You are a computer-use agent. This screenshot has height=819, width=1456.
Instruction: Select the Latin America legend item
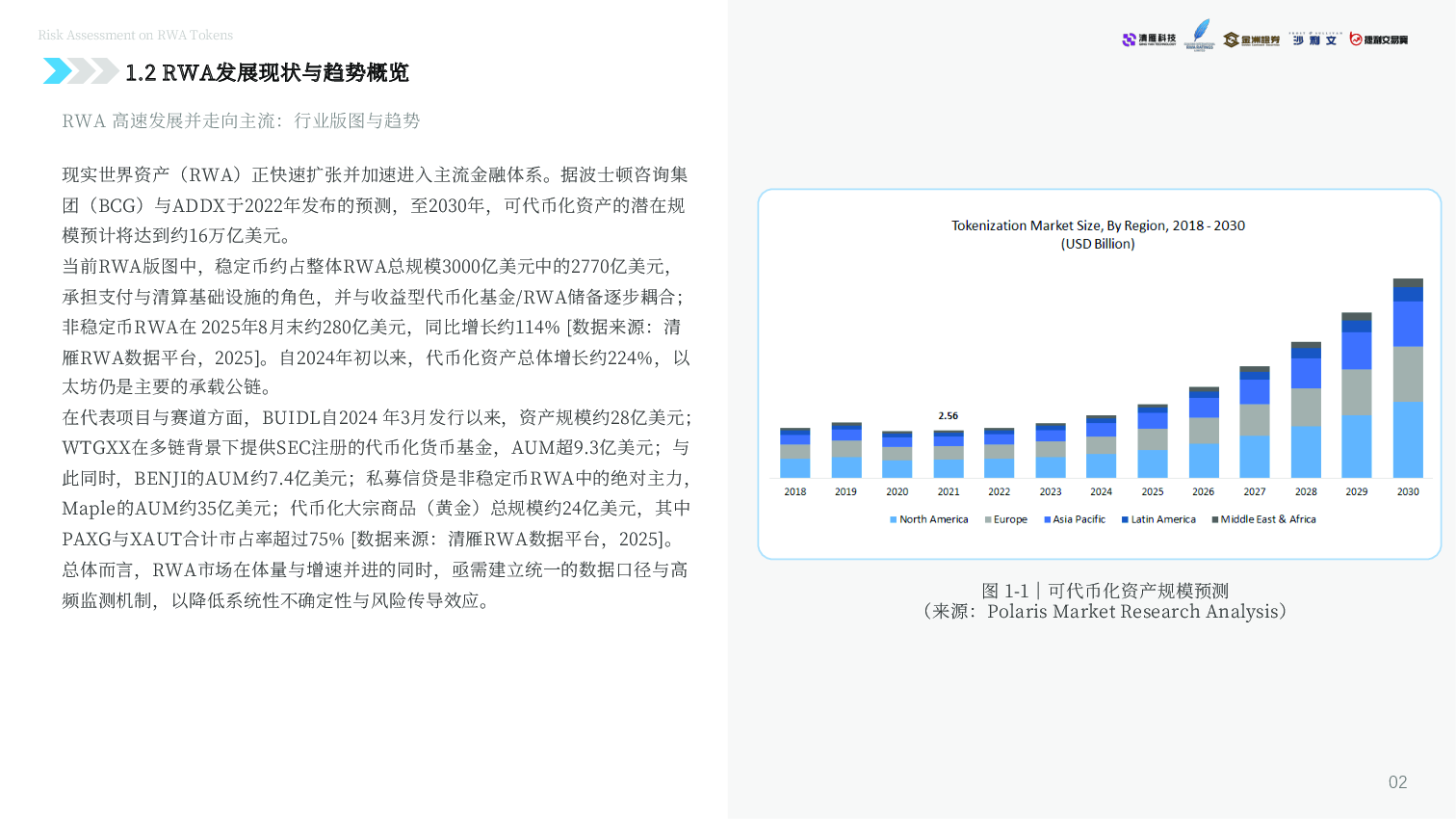point(1158,519)
